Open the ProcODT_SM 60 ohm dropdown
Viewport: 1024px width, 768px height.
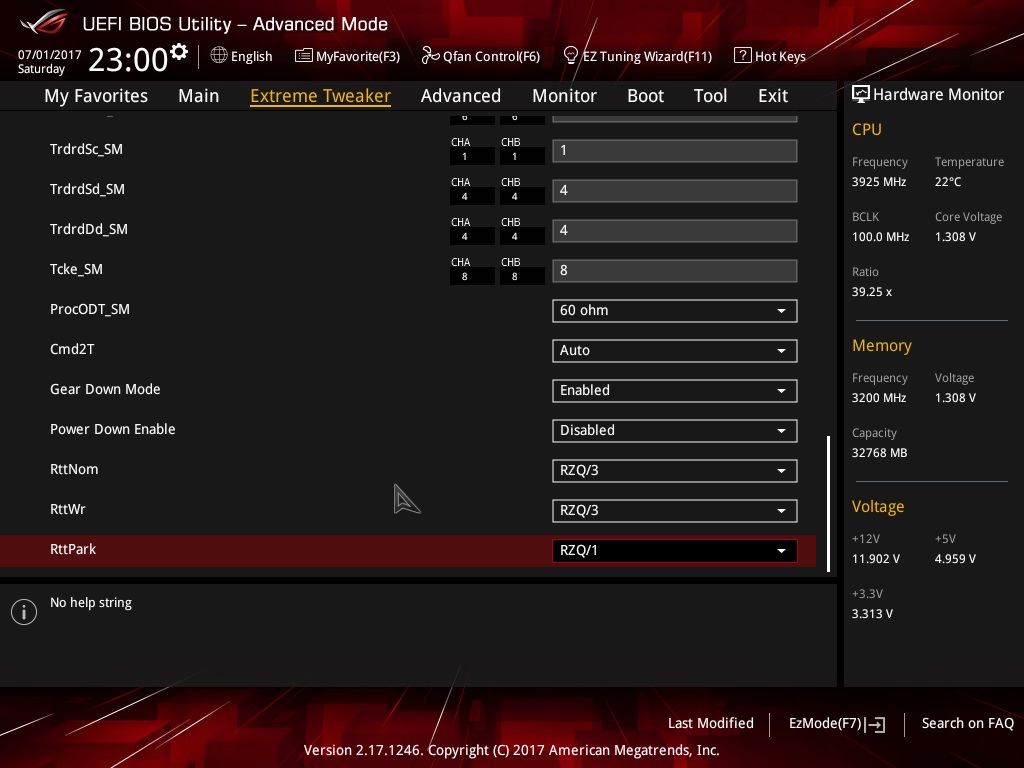tap(674, 311)
